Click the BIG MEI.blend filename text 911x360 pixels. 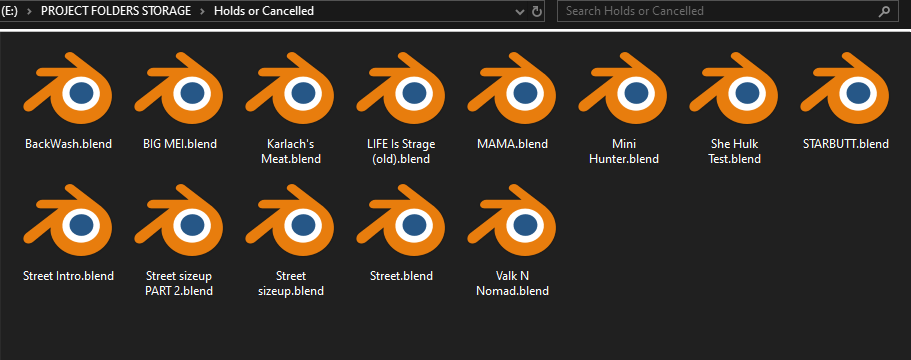(180, 144)
